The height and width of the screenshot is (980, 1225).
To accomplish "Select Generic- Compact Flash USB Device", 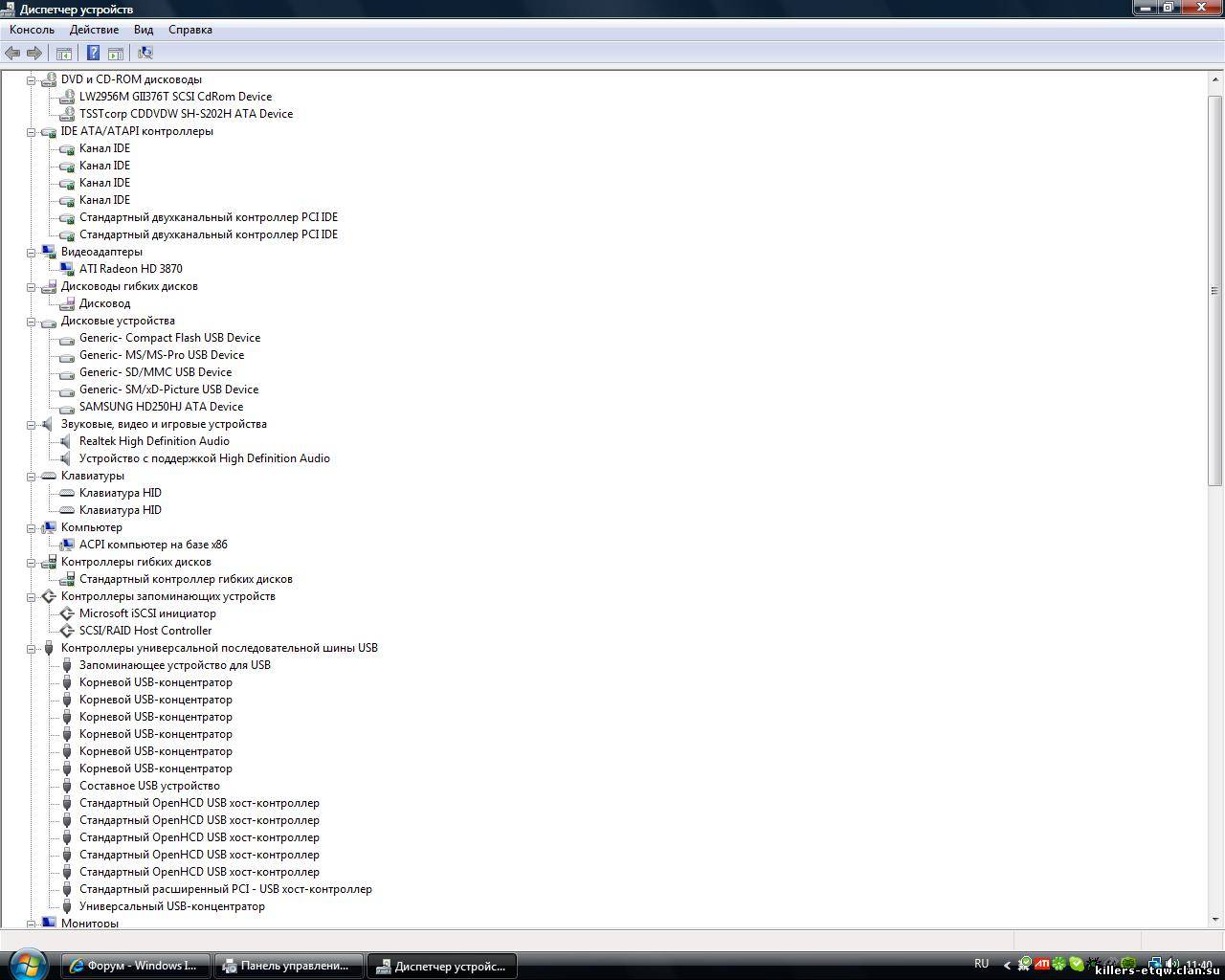I will point(169,338).
